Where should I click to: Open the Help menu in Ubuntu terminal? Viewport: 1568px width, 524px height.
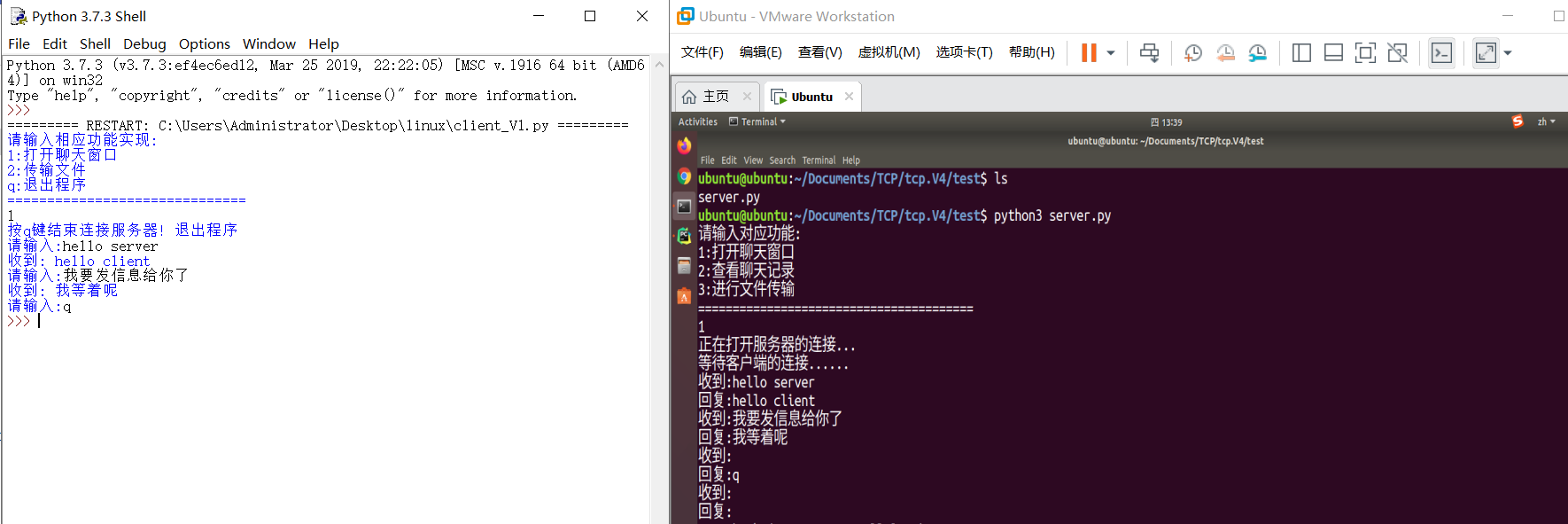click(850, 160)
